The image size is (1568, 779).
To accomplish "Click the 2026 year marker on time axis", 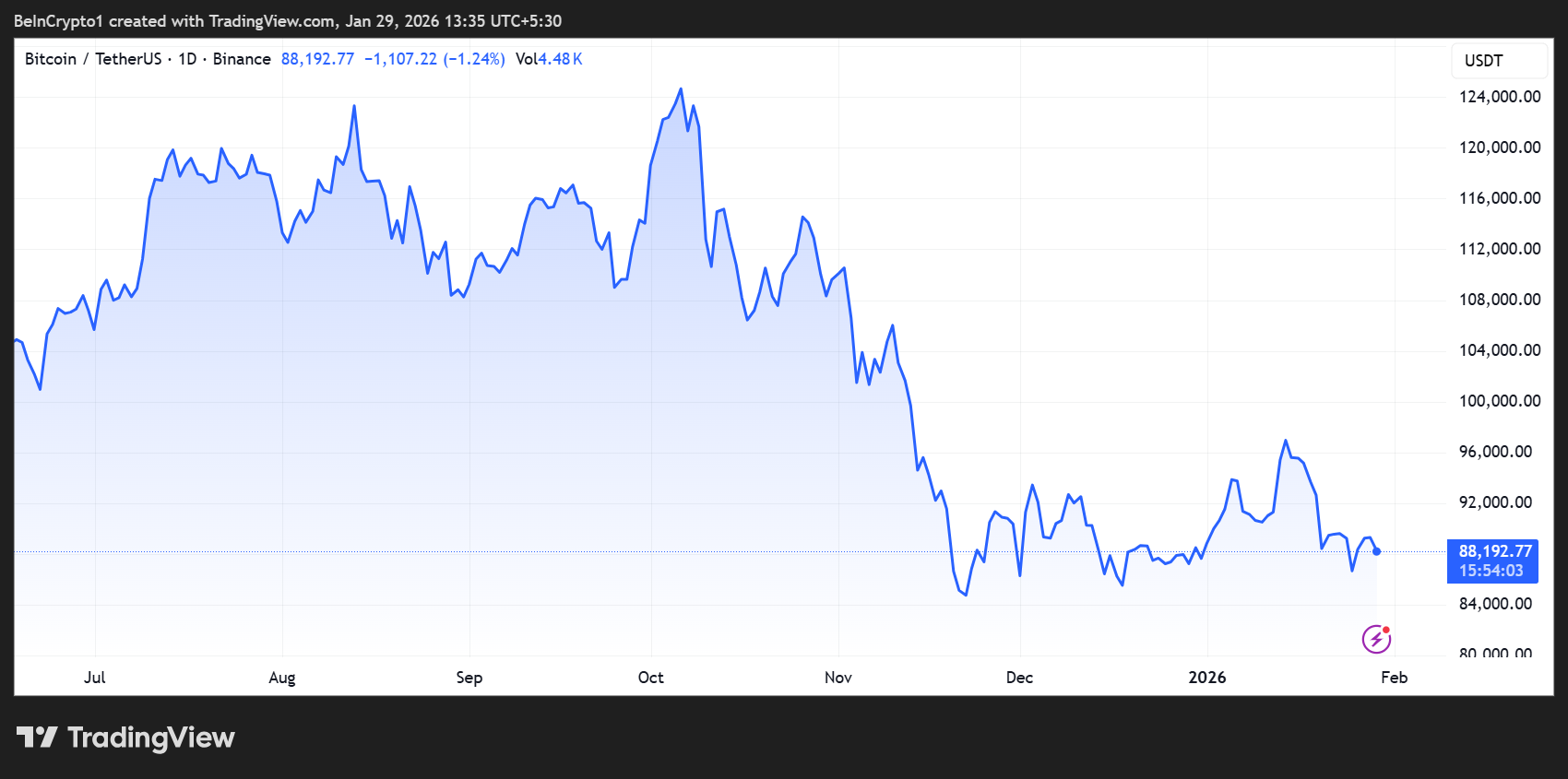I will [x=1206, y=678].
